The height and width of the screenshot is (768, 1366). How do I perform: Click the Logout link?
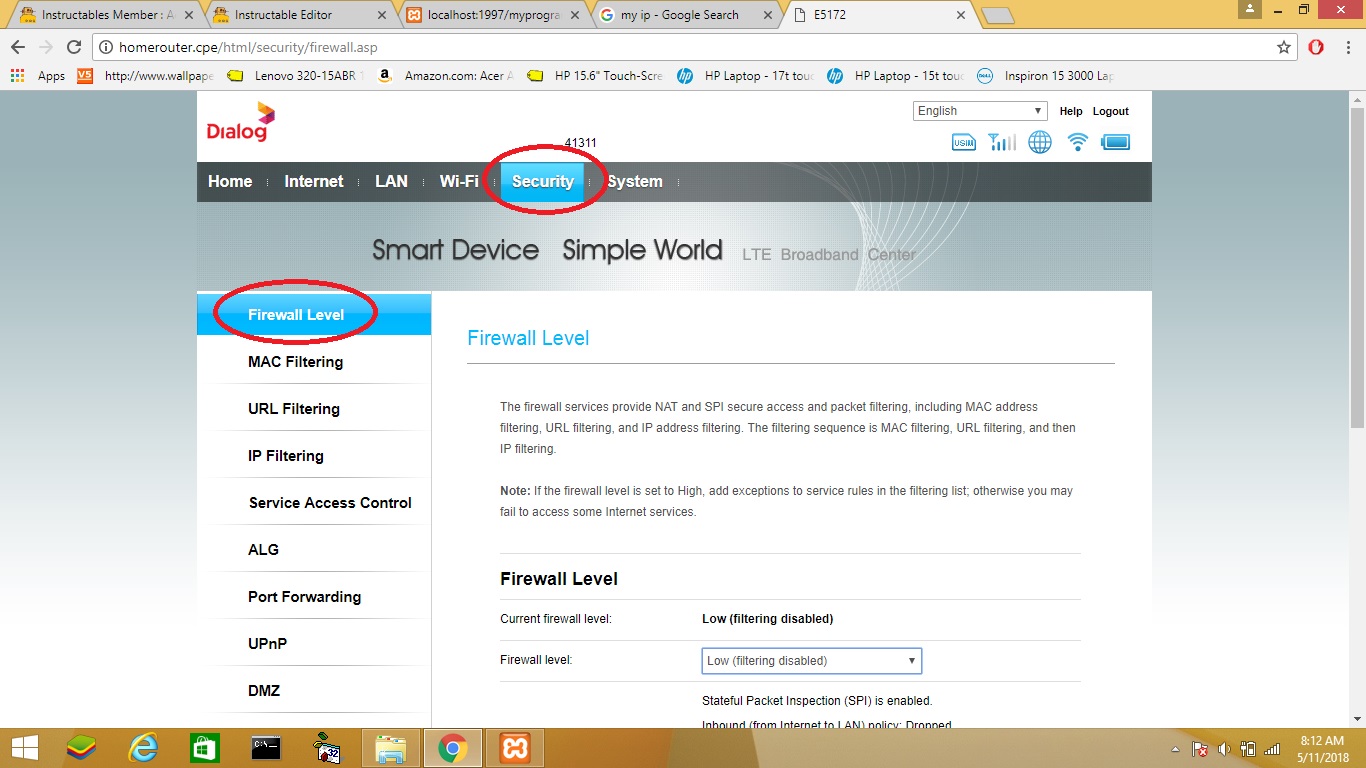[x=1111, y=111]
